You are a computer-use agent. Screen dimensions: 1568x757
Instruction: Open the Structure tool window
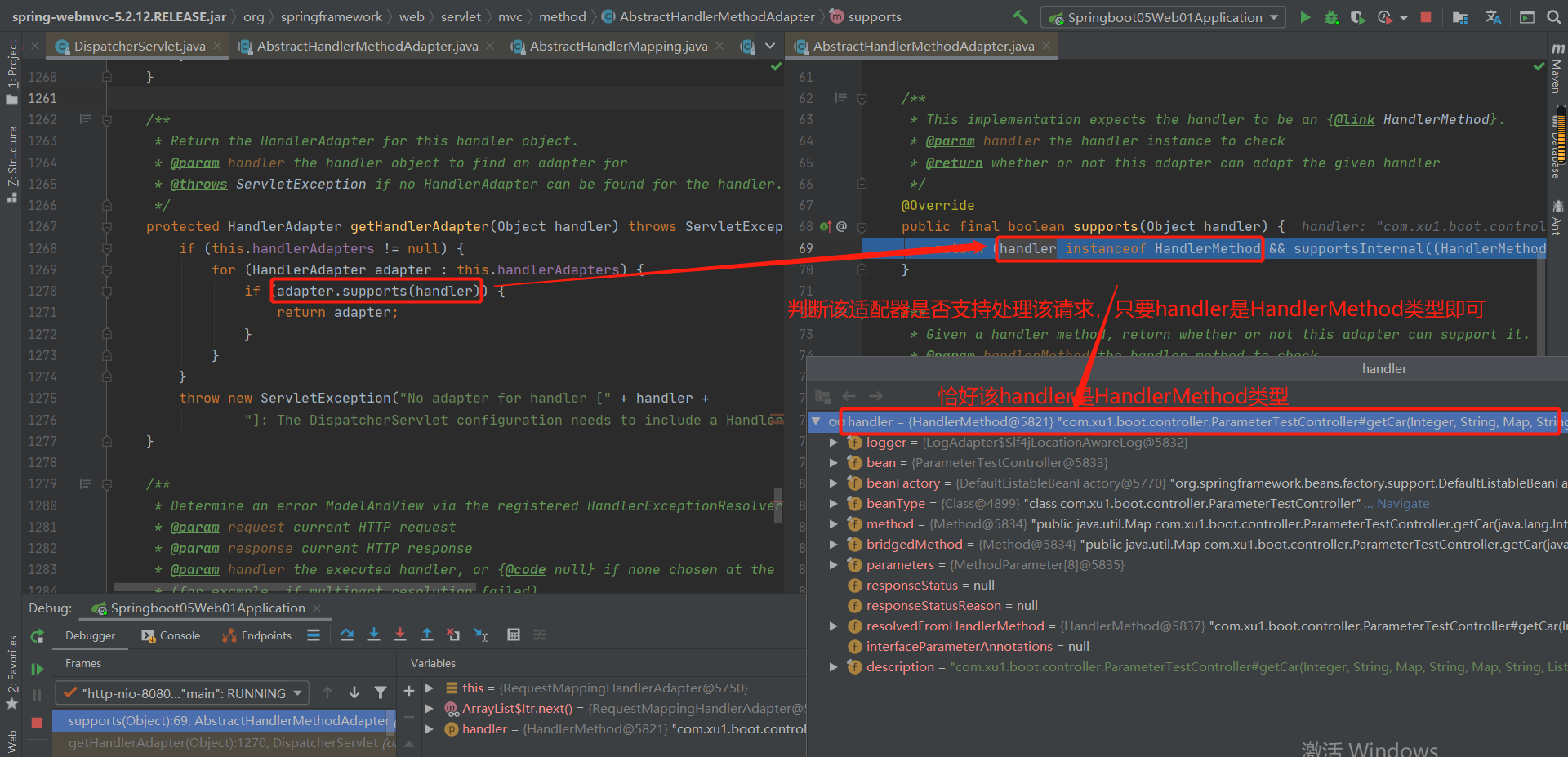(x=11, y=163)
